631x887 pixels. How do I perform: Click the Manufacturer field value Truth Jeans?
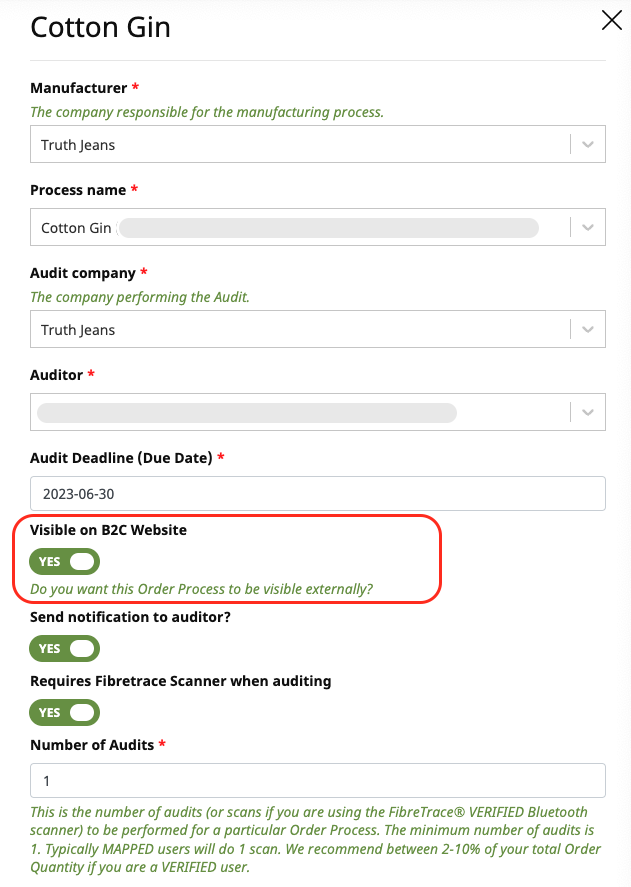78,145
